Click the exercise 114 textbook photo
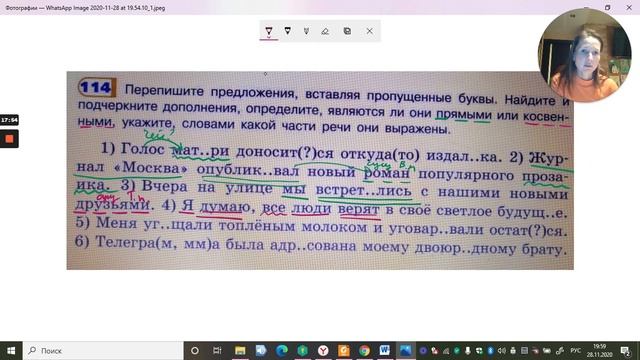This screenshot has height=360, width=640. (x=320, y=171)
